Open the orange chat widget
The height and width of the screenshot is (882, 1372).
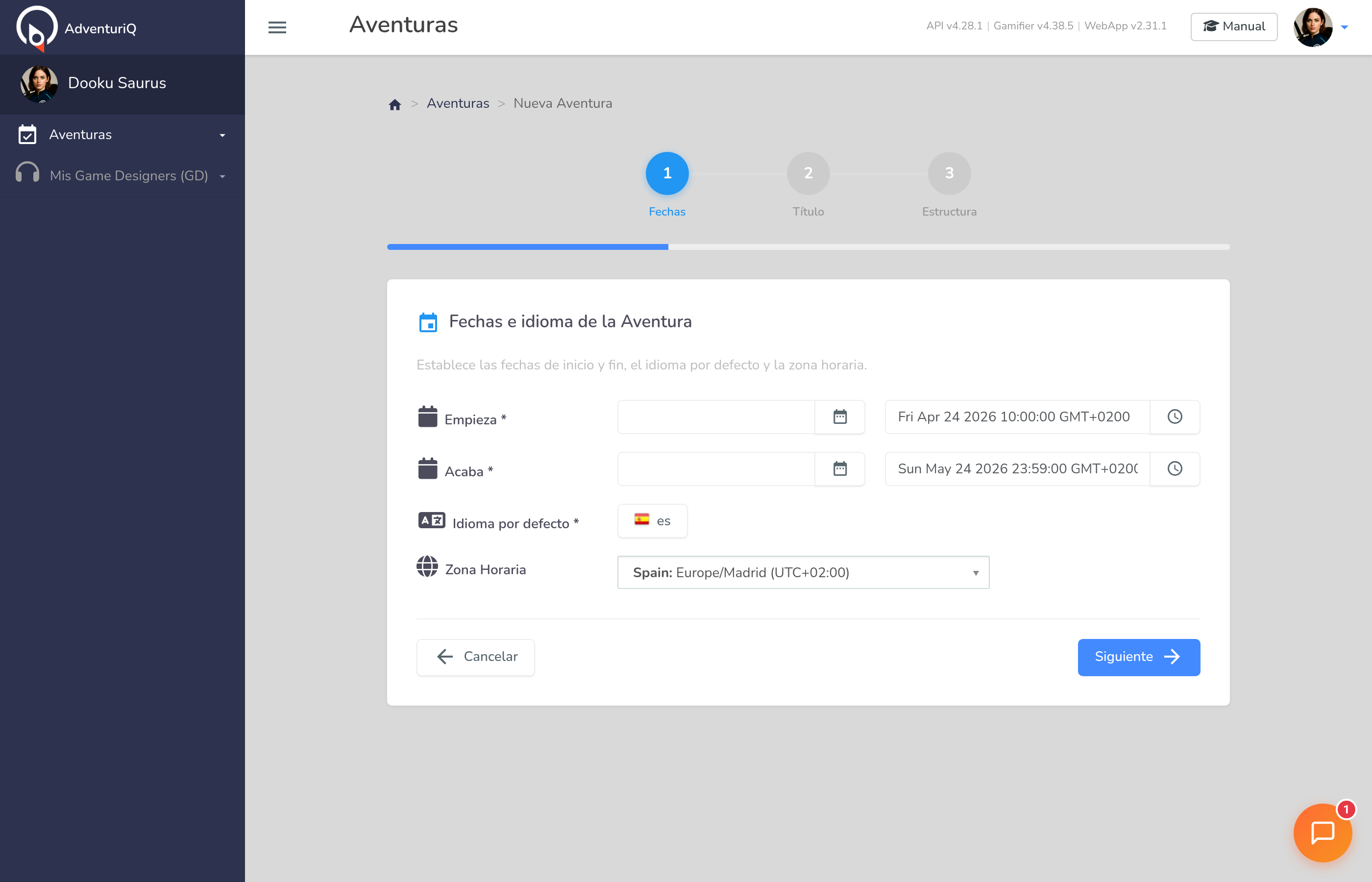1322,833
